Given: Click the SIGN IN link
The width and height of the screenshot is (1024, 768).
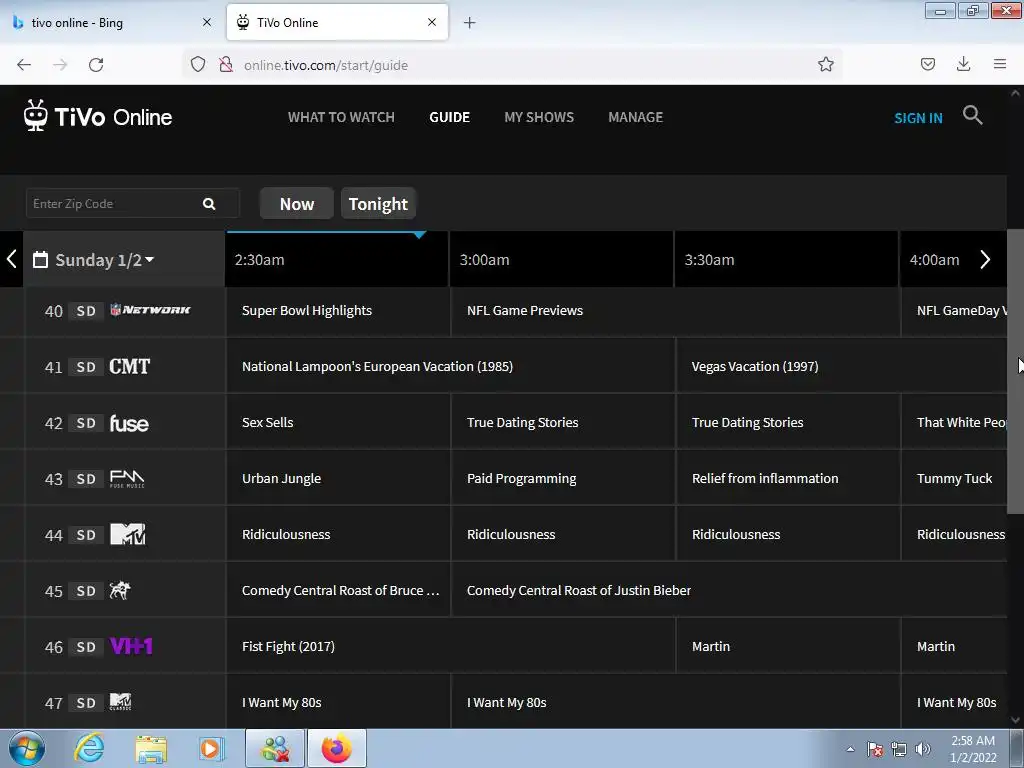Looking at the screenshot, I should [918, 118].
